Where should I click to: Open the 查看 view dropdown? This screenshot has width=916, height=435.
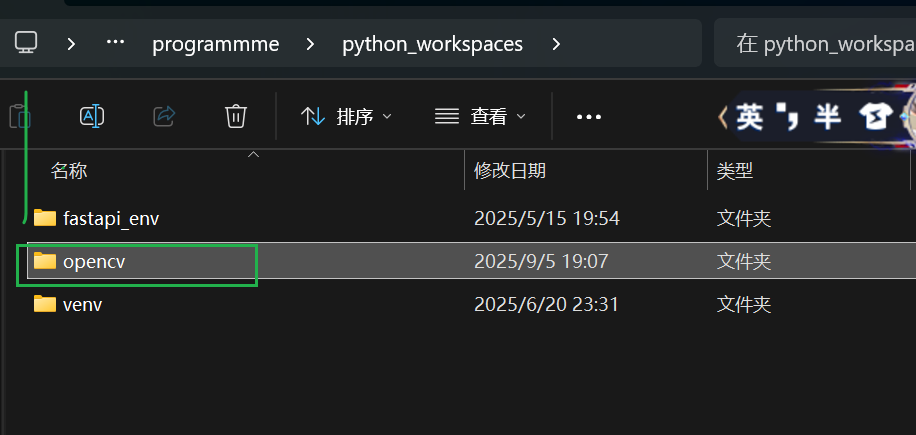pyautogui.click(x=480, y=117)
